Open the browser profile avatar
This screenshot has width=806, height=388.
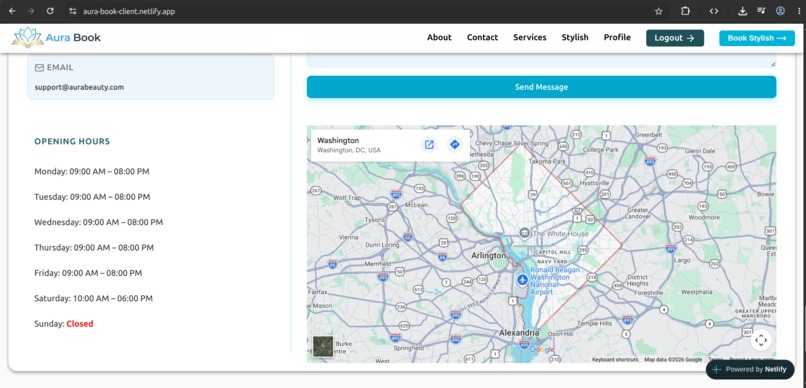[x=780, y=11]
